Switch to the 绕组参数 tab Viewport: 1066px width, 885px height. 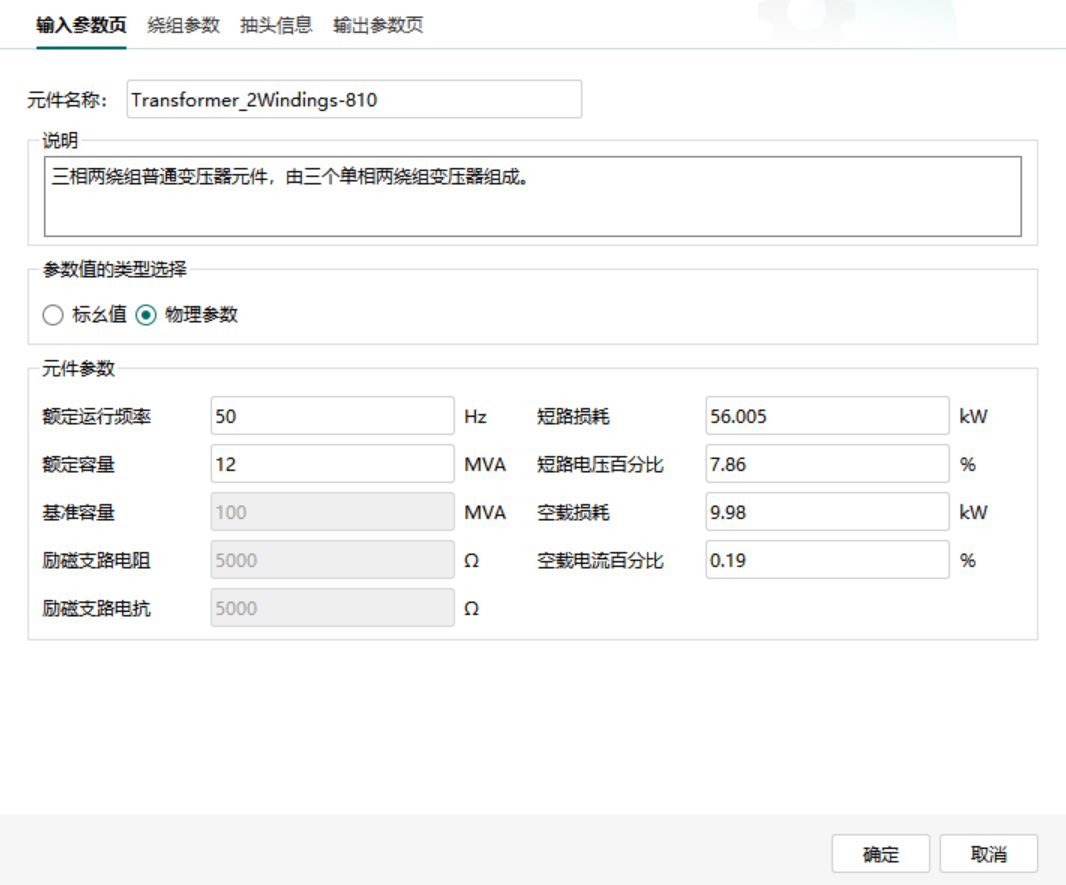pyautogui.click(x=183, y=25)
